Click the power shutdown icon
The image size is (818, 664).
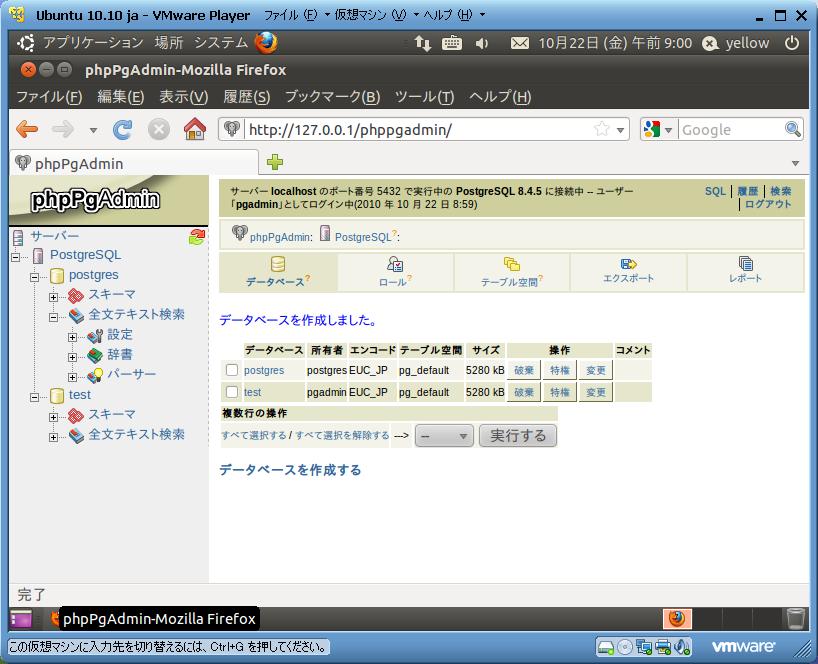[x=792, y=43]
